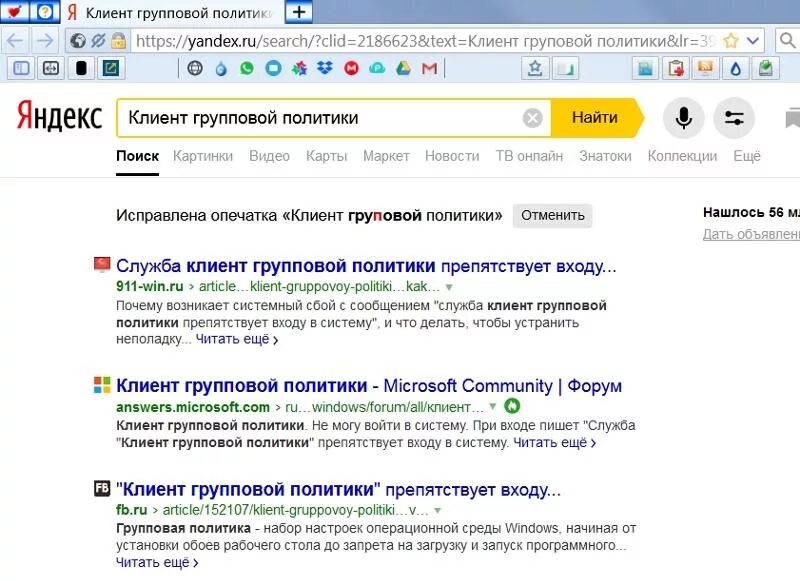Switch to the Коллекции tab

tap(682, 156)
